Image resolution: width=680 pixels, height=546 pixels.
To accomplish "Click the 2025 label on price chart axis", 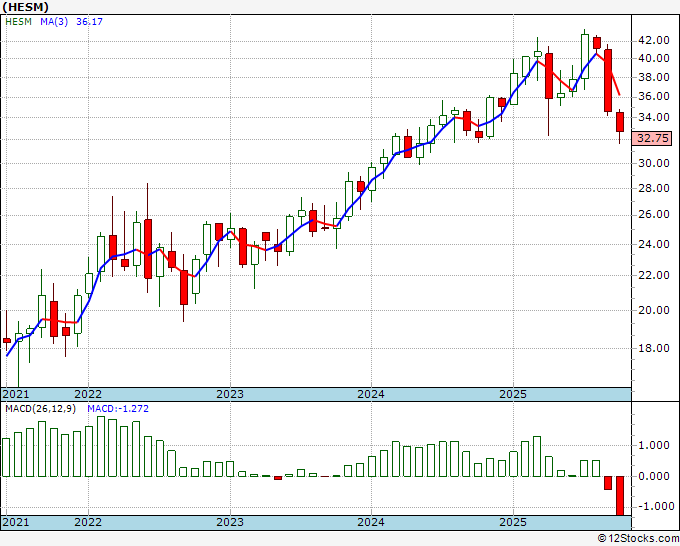I will 513,394.
